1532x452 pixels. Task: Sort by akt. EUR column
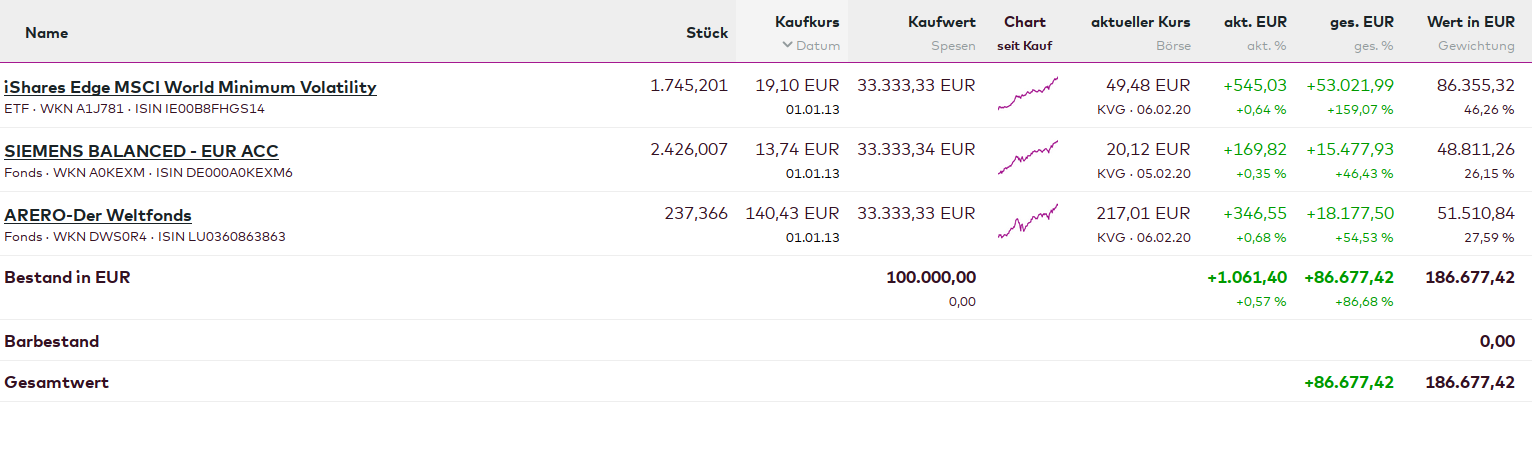pos(1255,22)
